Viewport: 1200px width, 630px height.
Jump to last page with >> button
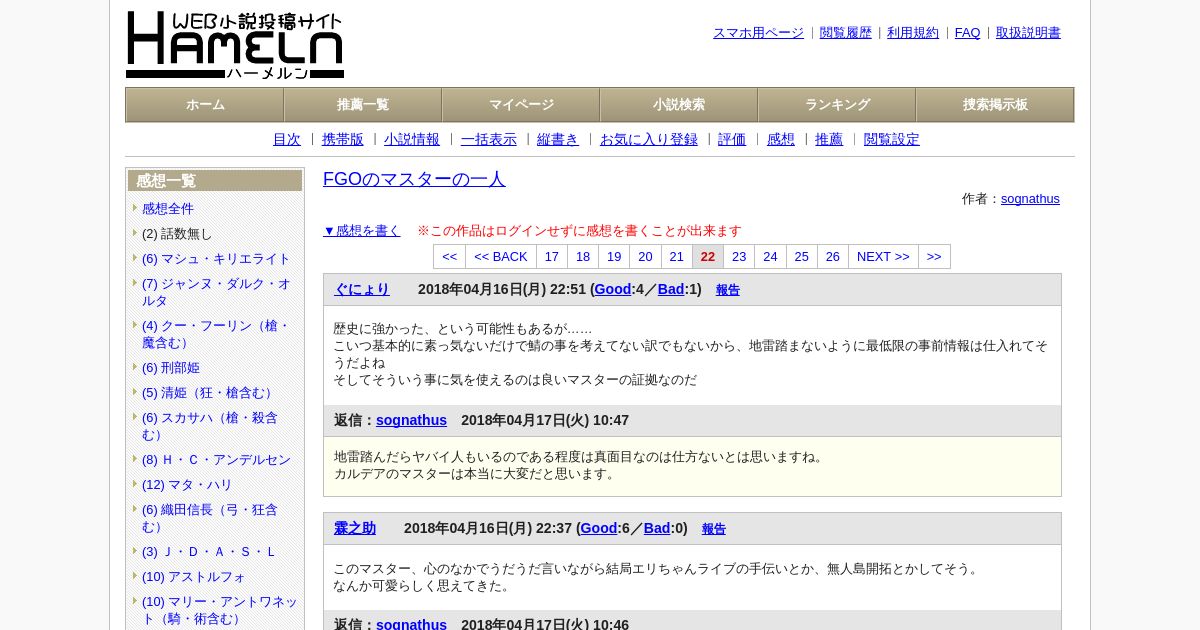click(x=934, y=257)
